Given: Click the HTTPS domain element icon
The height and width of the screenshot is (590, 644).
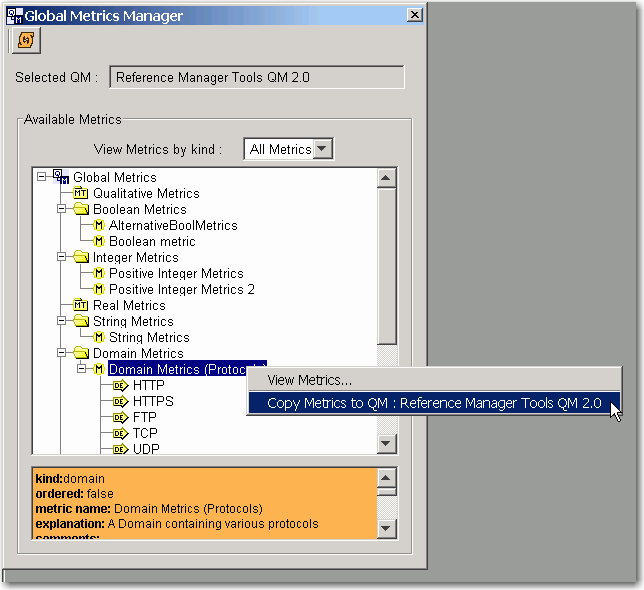Looking at the screenshot, I should pyautogui.click(x=120, y=401).
